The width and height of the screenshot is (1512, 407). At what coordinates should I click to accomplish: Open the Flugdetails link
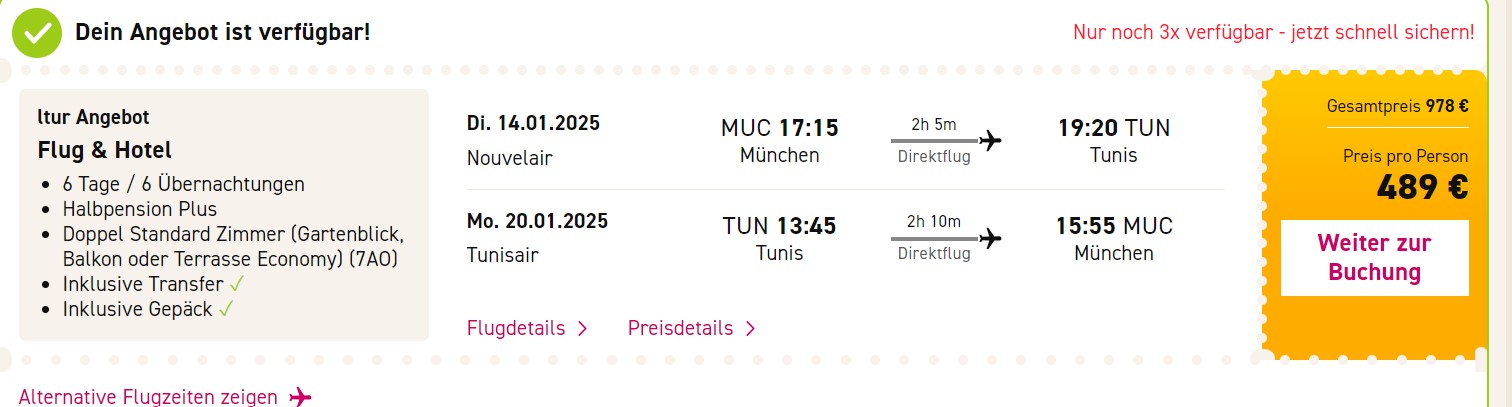pos(527,328)
